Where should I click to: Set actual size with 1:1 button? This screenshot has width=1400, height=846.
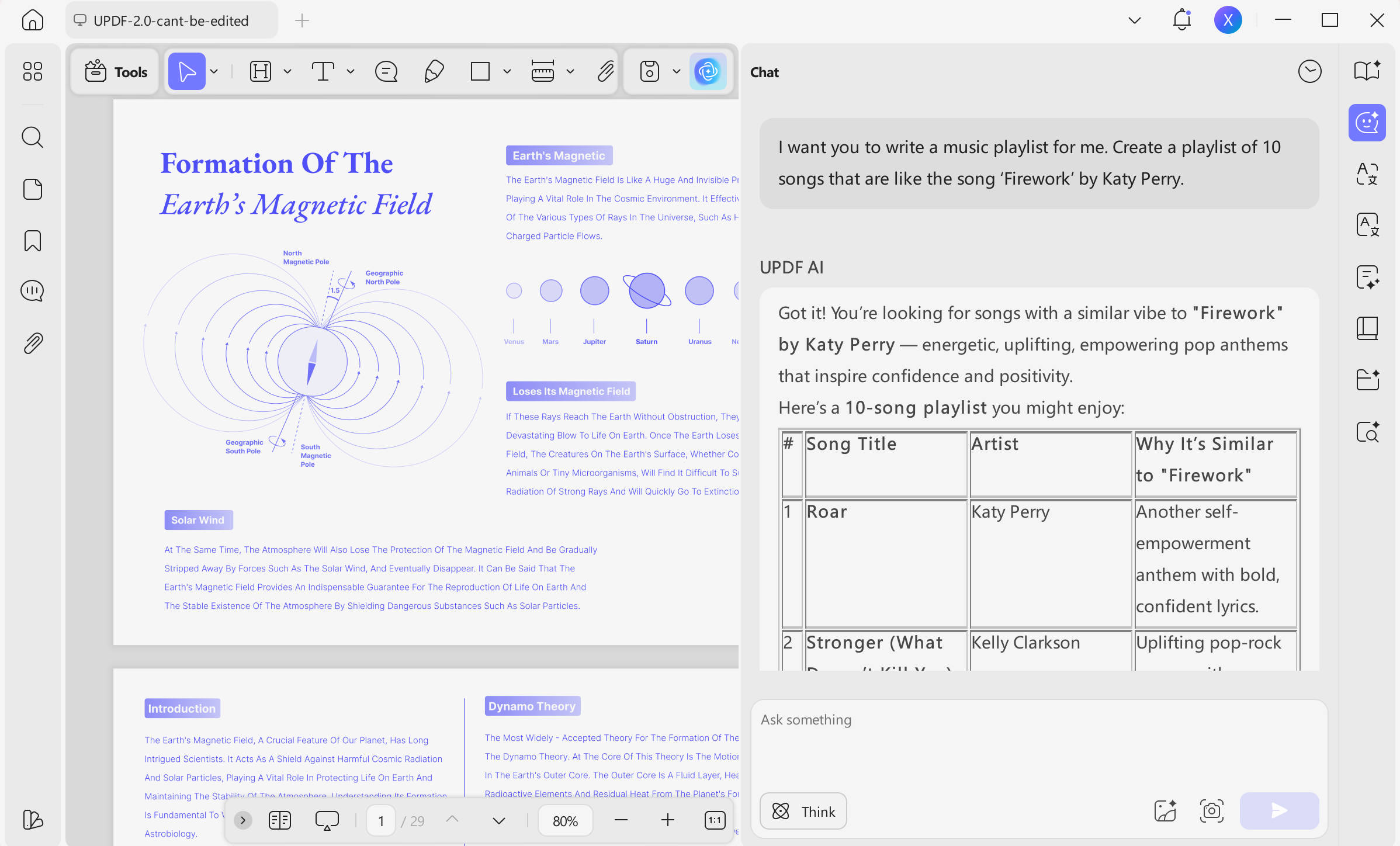pos(715,820)
